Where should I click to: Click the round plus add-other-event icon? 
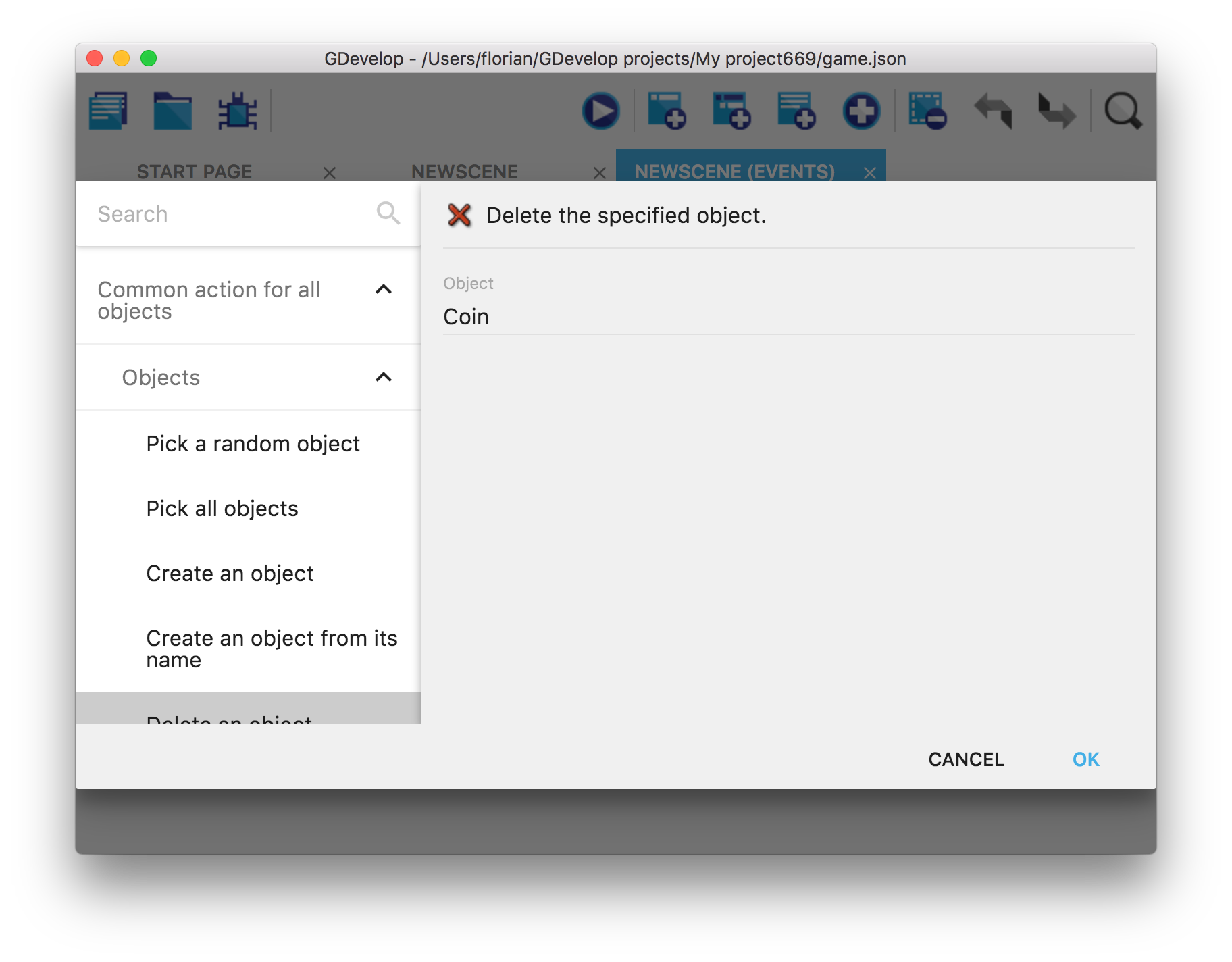pyautogui.click(x=861, y=111)
